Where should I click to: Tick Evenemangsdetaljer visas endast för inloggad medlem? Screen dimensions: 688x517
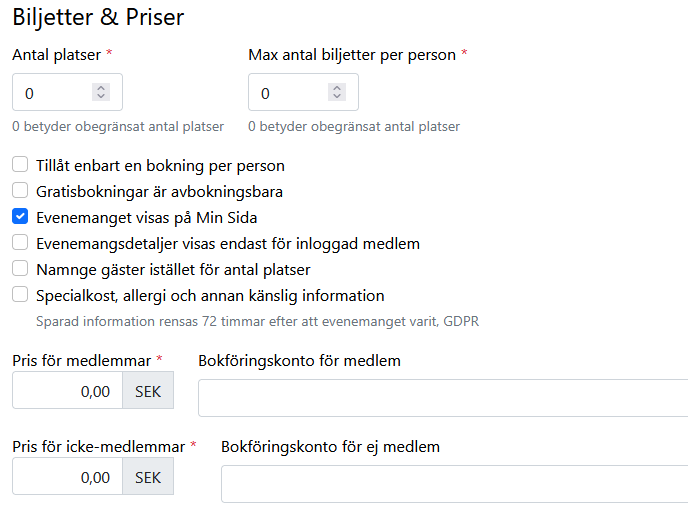(x=20, y=242)
